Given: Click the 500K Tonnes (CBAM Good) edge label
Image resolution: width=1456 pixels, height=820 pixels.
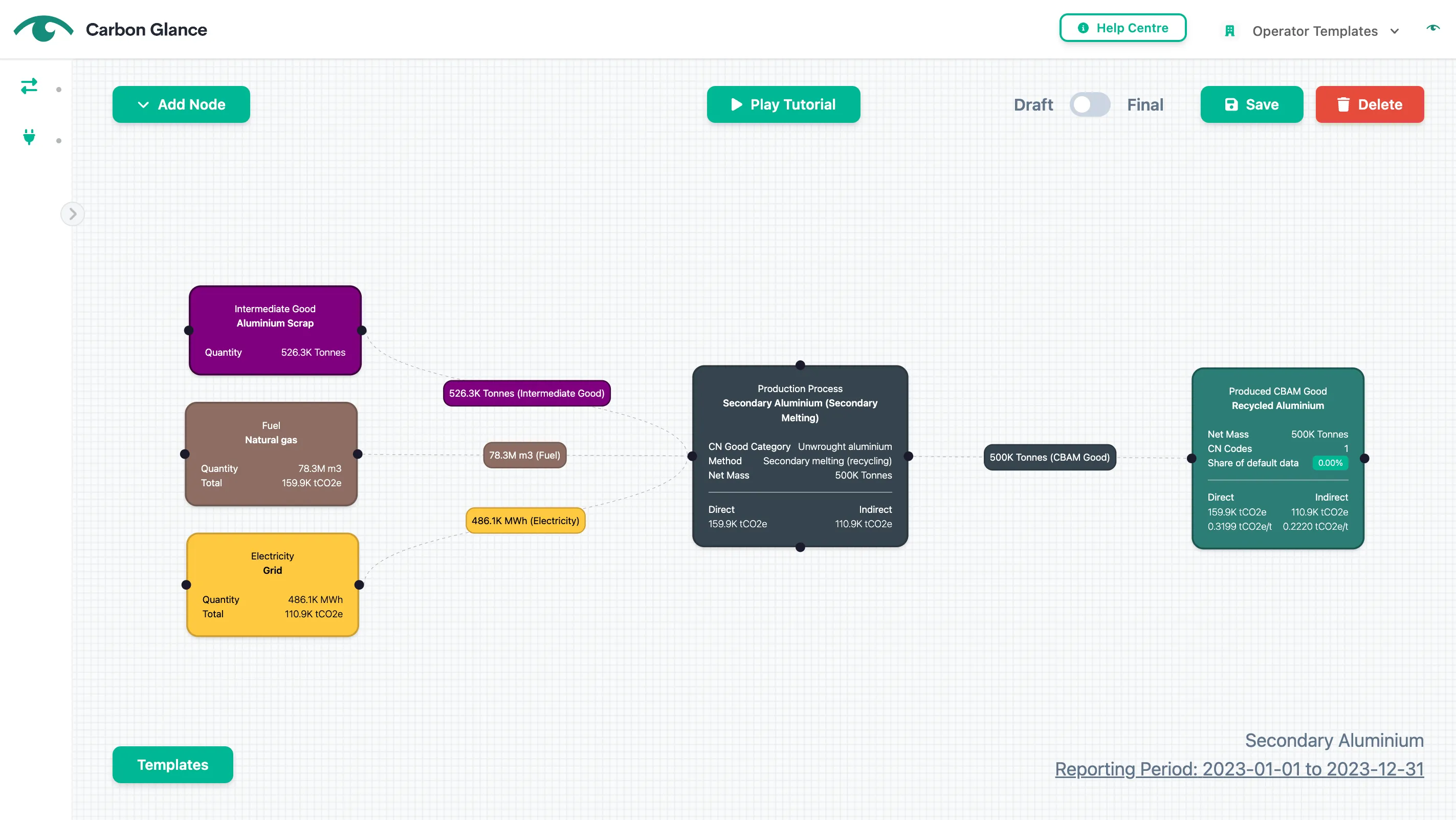Looking at the screenshot, I should [1050, 457].
